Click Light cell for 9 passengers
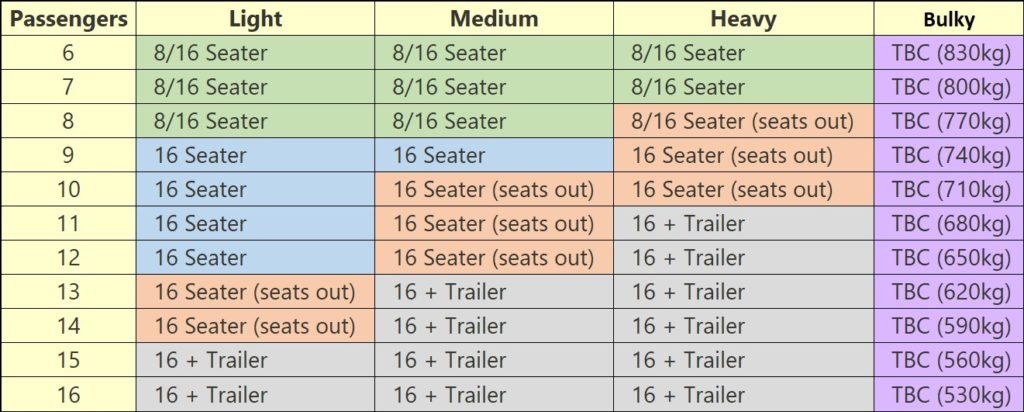The width and height of the screenshot is (1024, 412). tap(256, 155)
